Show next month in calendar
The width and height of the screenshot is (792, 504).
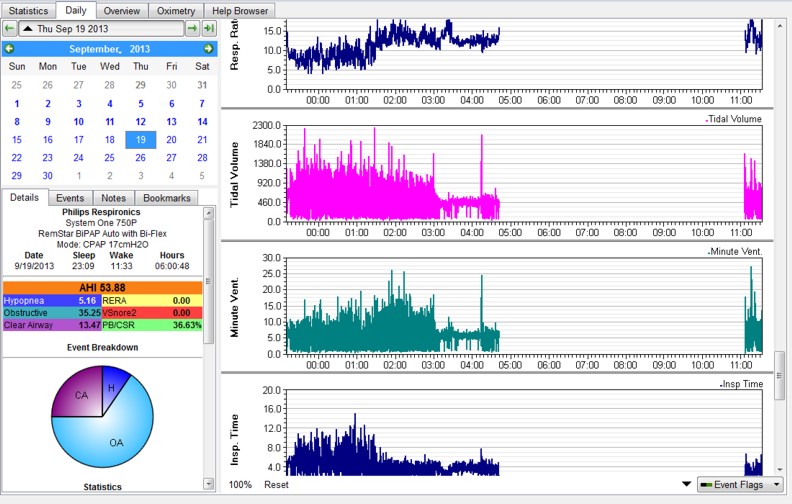pyautogui.click(x=208, y=49)
